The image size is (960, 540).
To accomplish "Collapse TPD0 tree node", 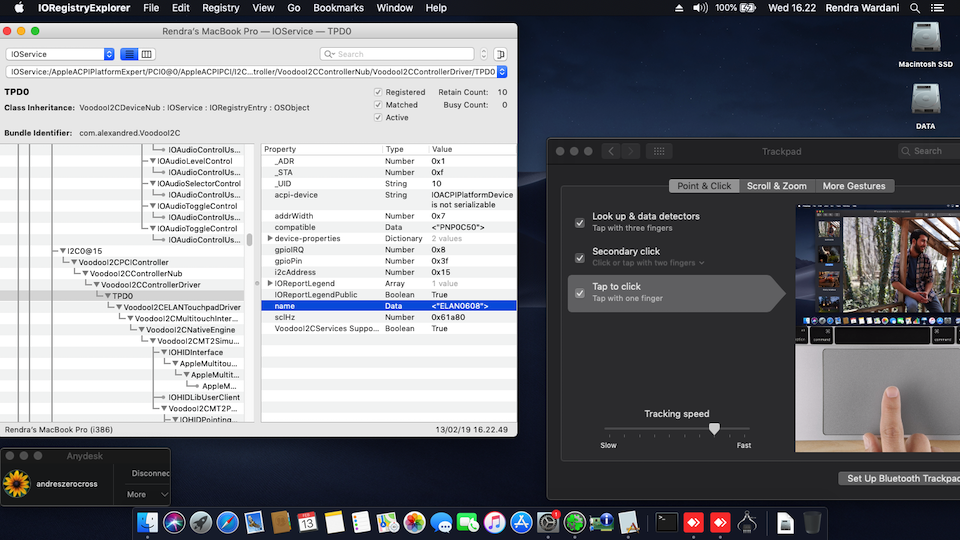I will click(107, 296).
